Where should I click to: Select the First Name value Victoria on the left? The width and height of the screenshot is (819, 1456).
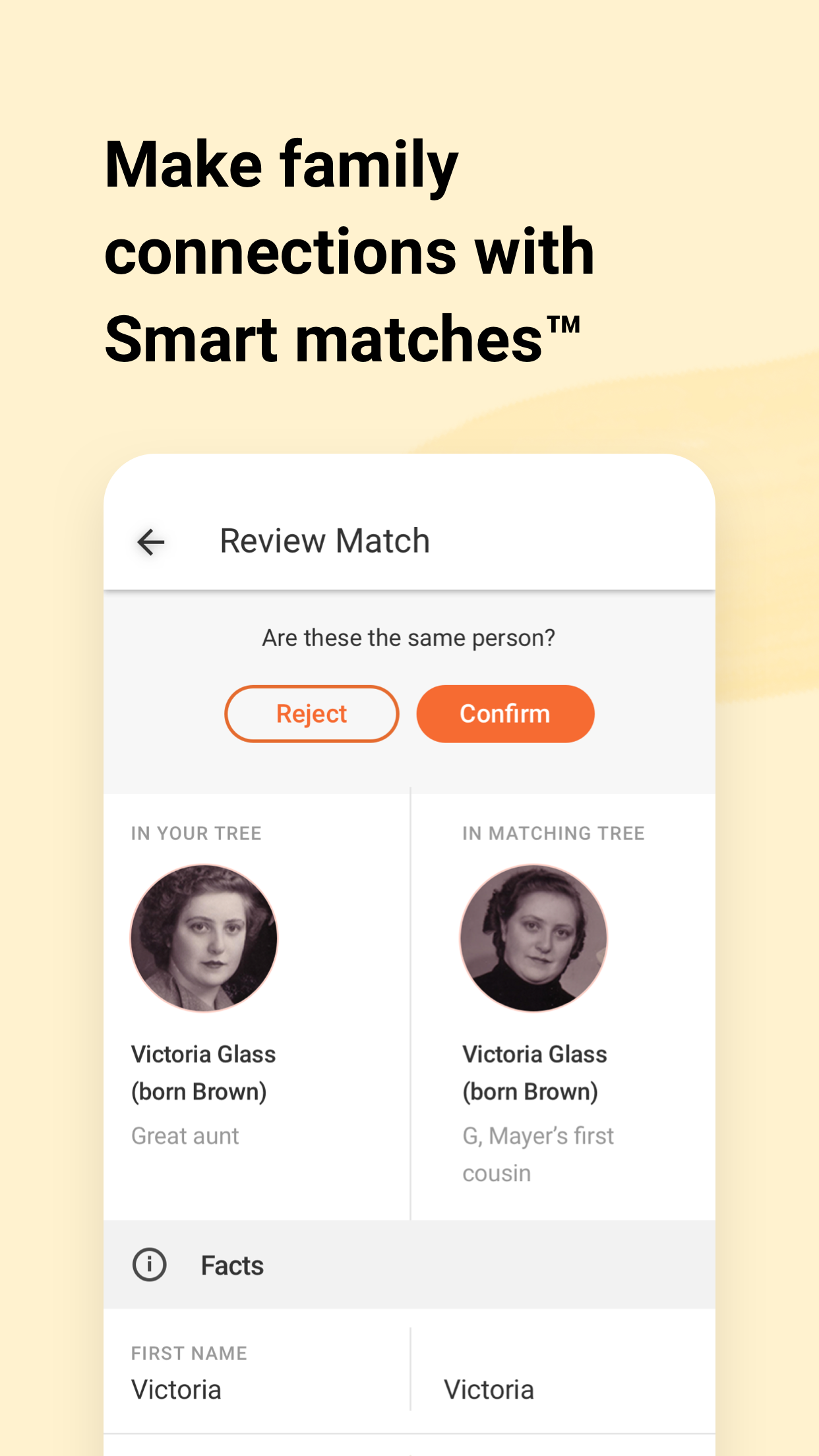(x=175, y=1389)
